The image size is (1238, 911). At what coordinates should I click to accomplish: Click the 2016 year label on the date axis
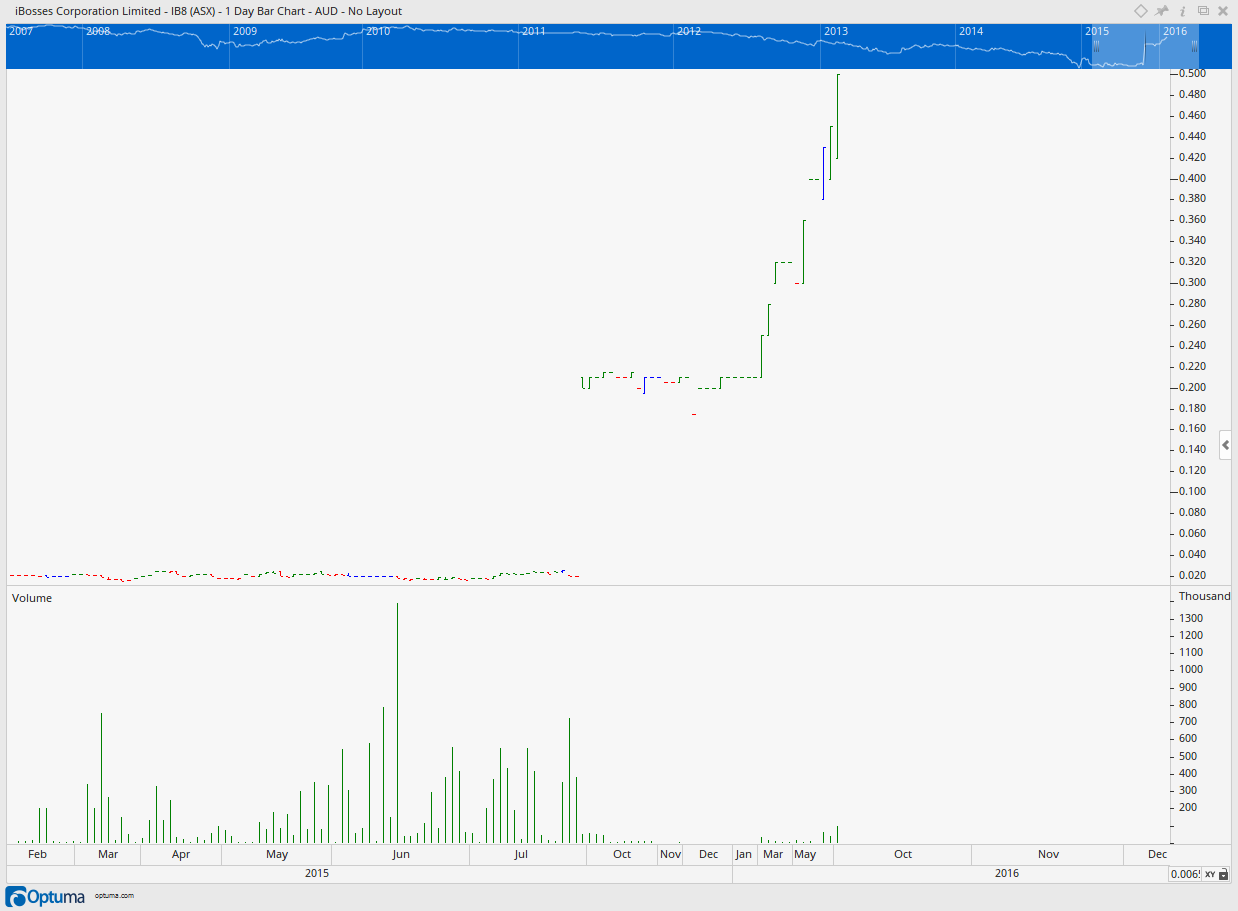pyautogui.click(x=1007, y=873)
